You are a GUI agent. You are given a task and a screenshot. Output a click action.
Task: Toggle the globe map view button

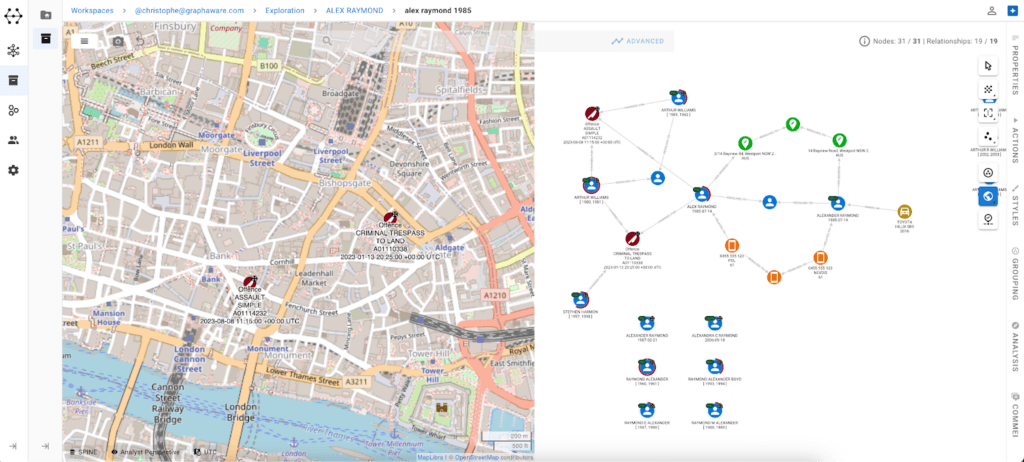[988, 196]
